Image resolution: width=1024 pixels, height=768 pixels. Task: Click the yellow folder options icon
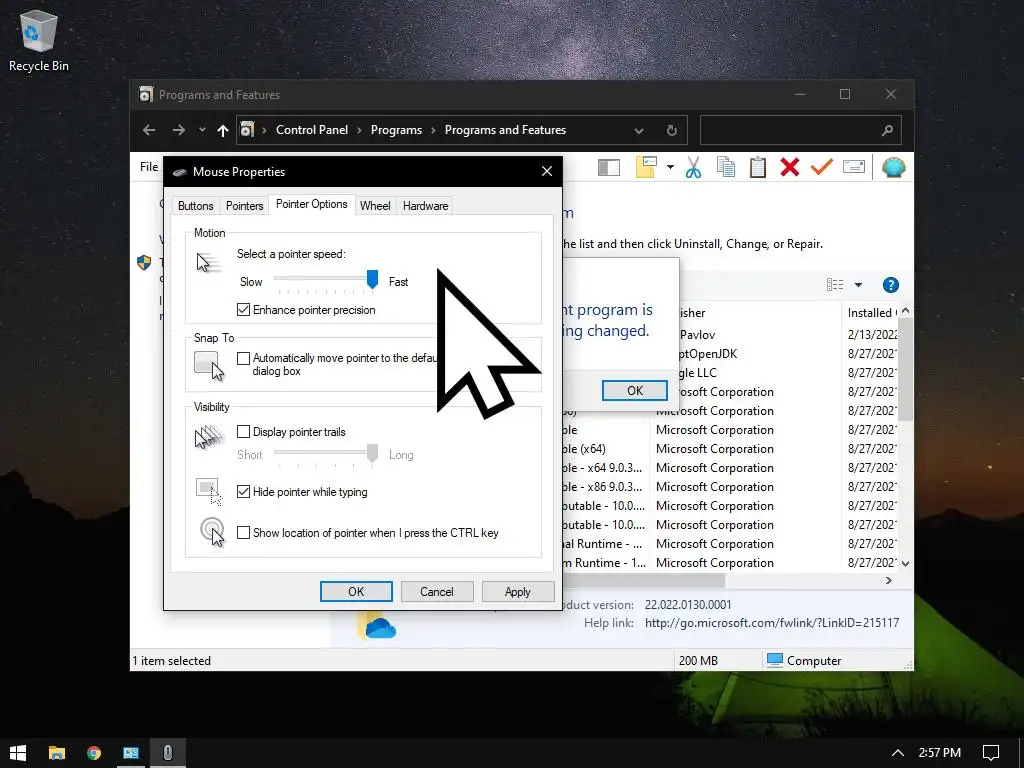pos(646,167)
